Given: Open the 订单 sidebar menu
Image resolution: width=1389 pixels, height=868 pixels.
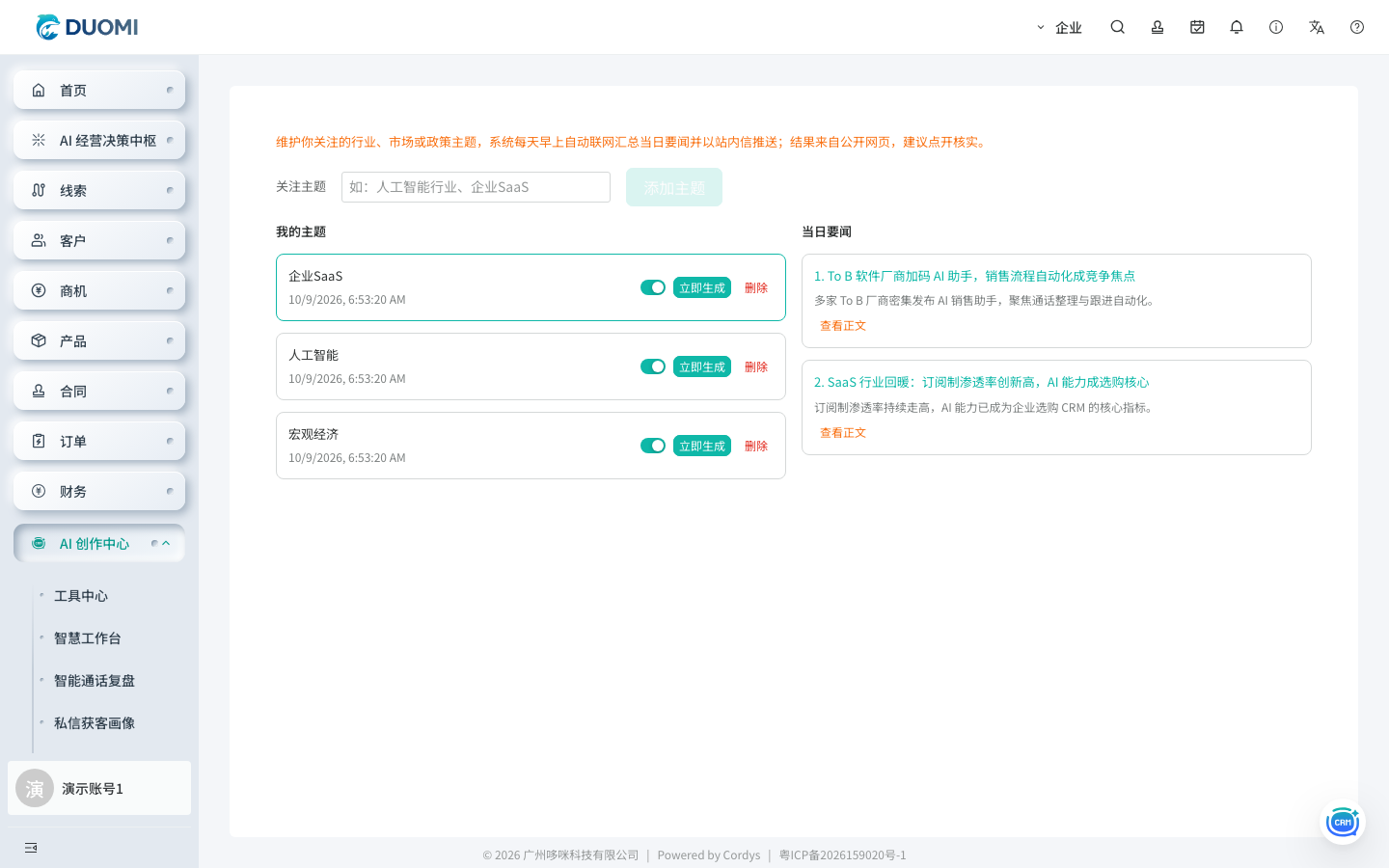Looking at the screenshot, I should point(99,441).
